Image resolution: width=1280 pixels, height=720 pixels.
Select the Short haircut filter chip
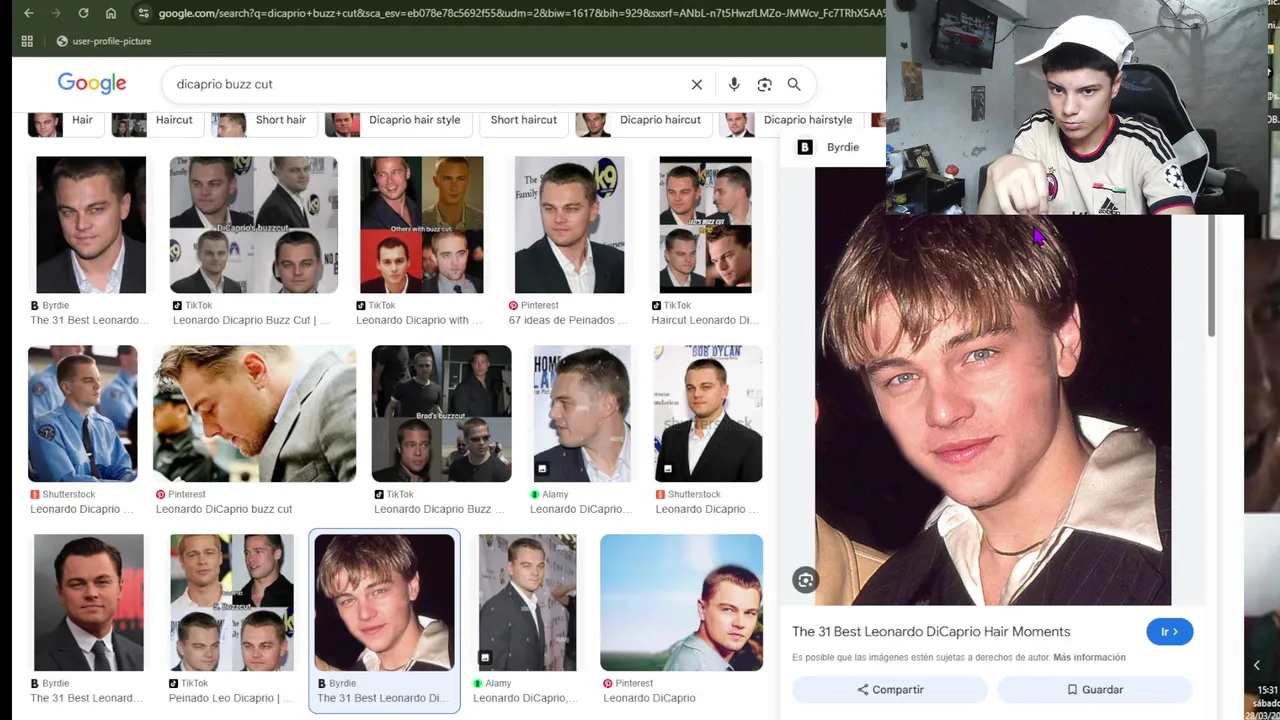pyautogui.click(x=523, y=120)
